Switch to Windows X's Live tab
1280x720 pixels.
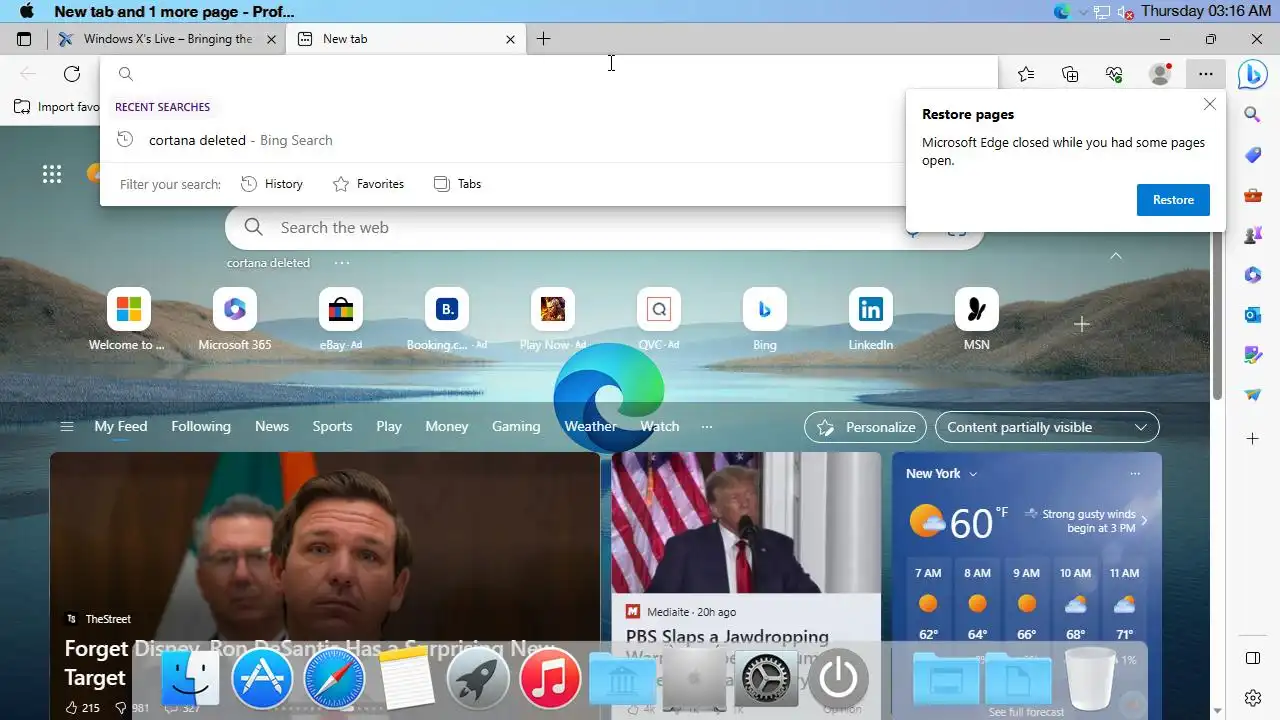(x=167, y=39)
